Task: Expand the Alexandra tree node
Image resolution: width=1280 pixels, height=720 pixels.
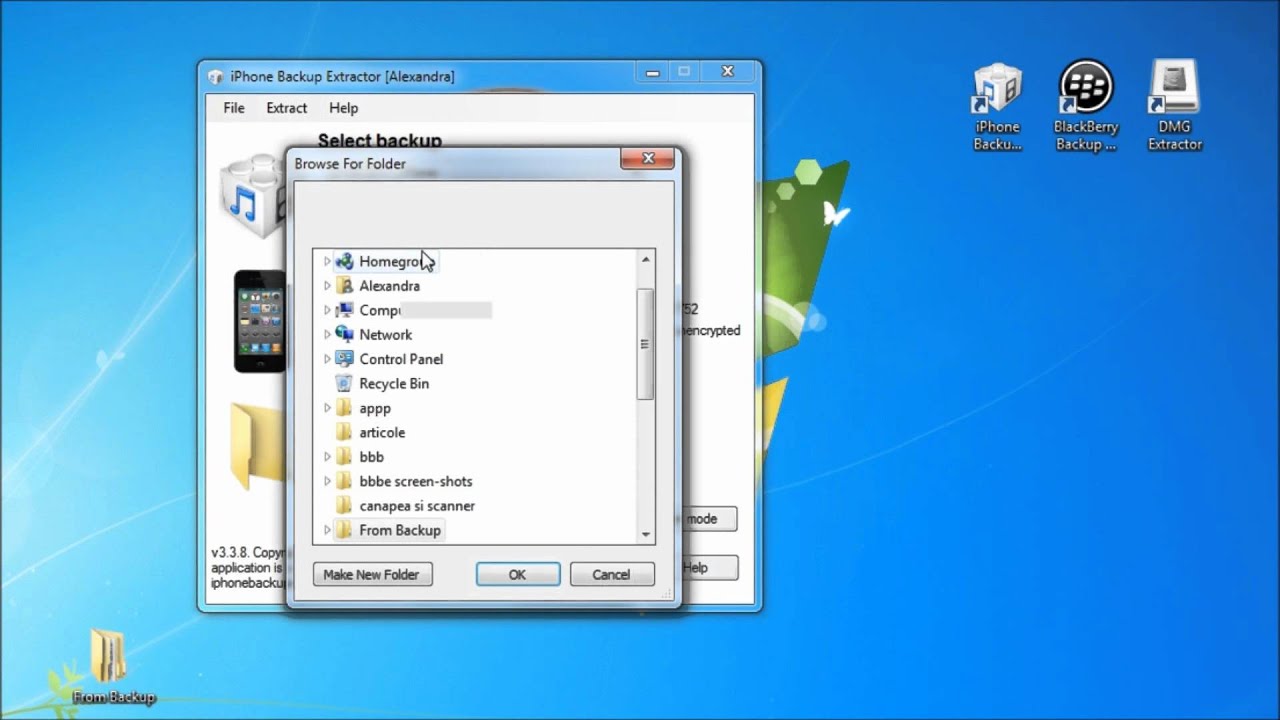Action: (326, 286)
